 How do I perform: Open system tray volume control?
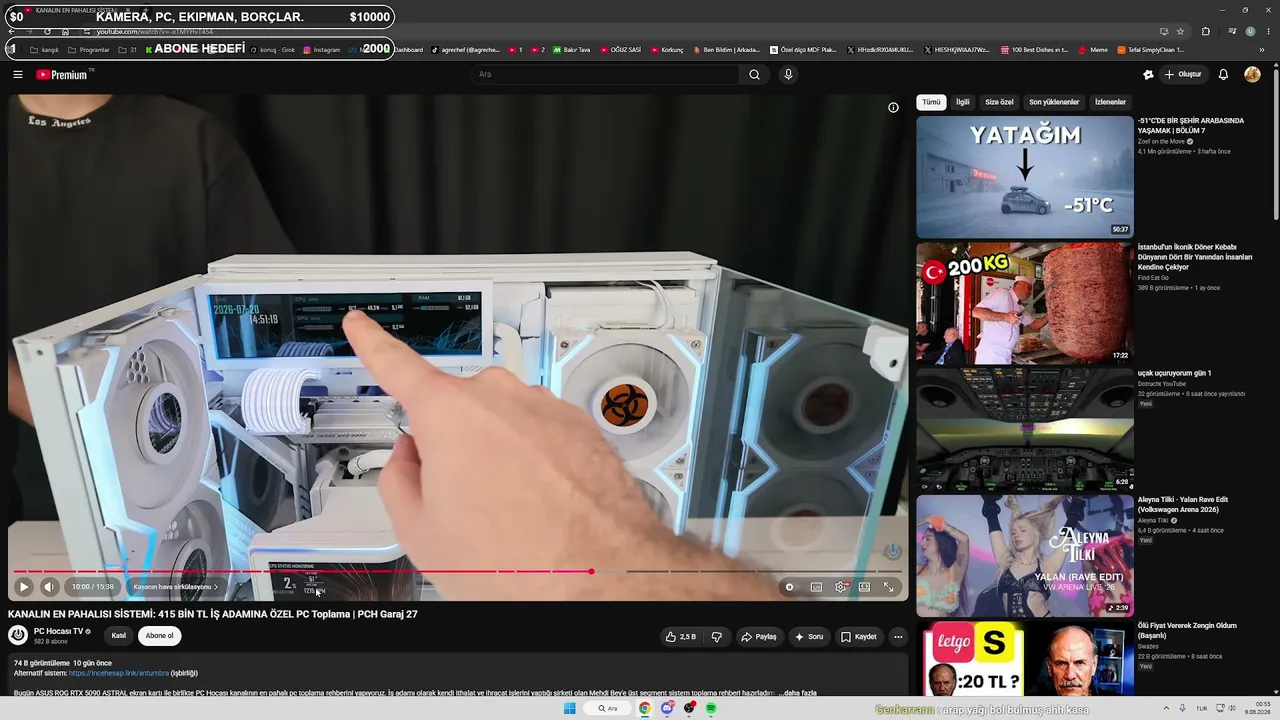tap(1234, 708)
